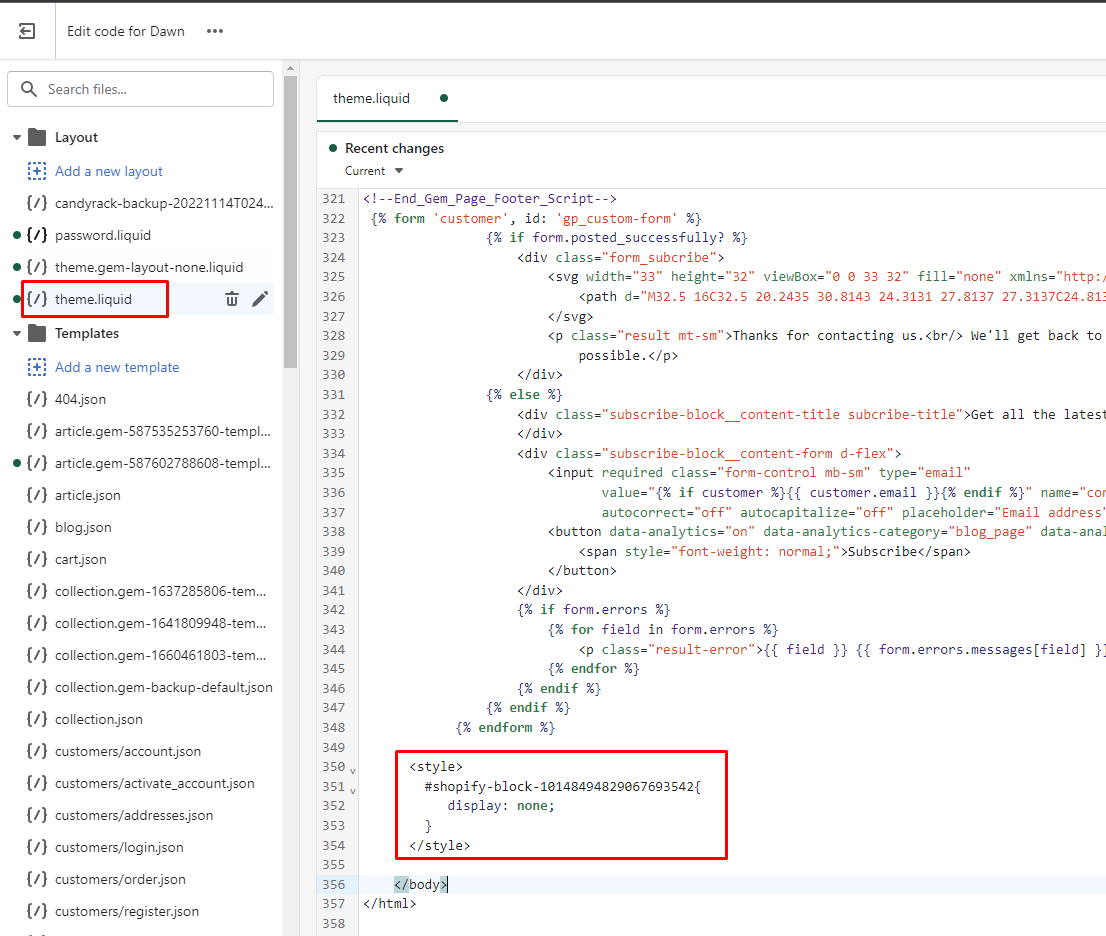Click the <style> tag on line 350

(436, 767)
